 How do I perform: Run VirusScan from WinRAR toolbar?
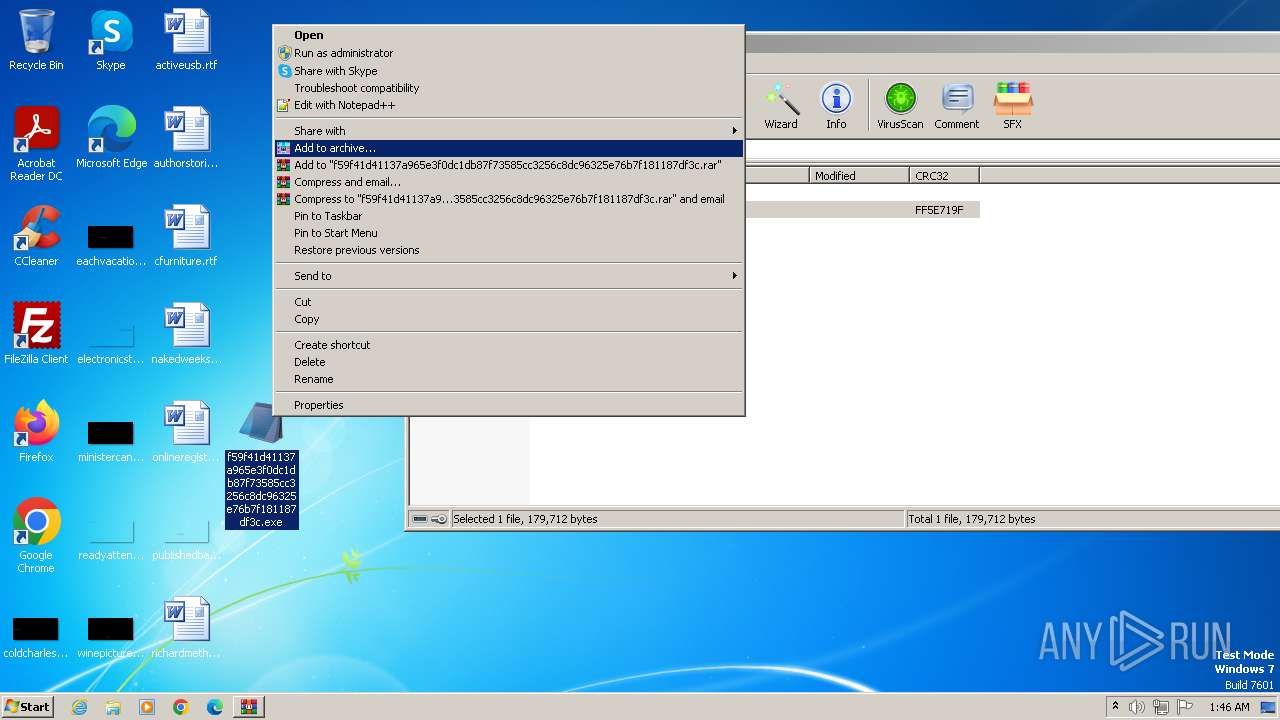pyautogui.click(x=900, y=106)
